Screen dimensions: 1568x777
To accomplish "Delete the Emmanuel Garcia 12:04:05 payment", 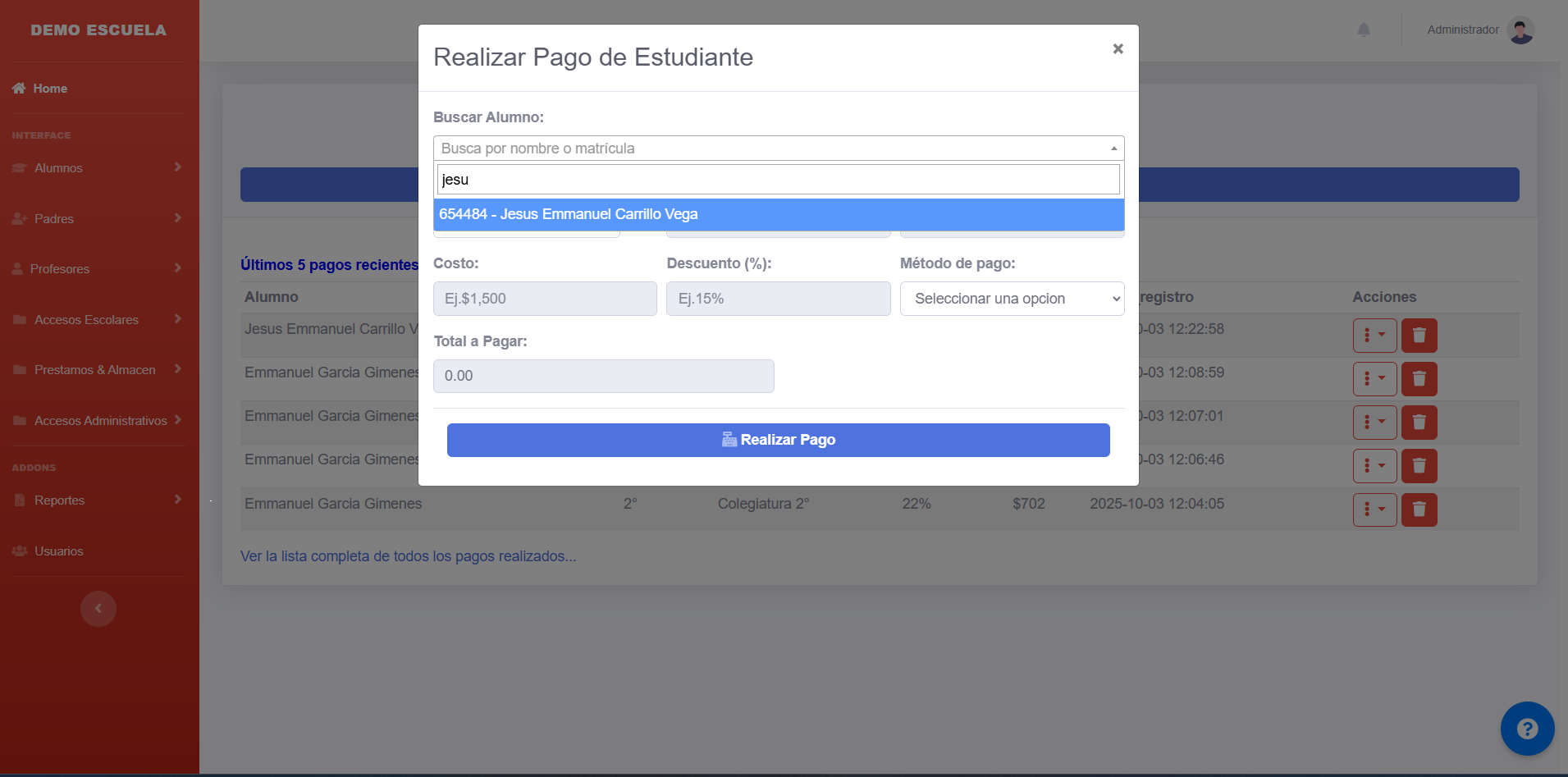I will [x=1419, y=510].
